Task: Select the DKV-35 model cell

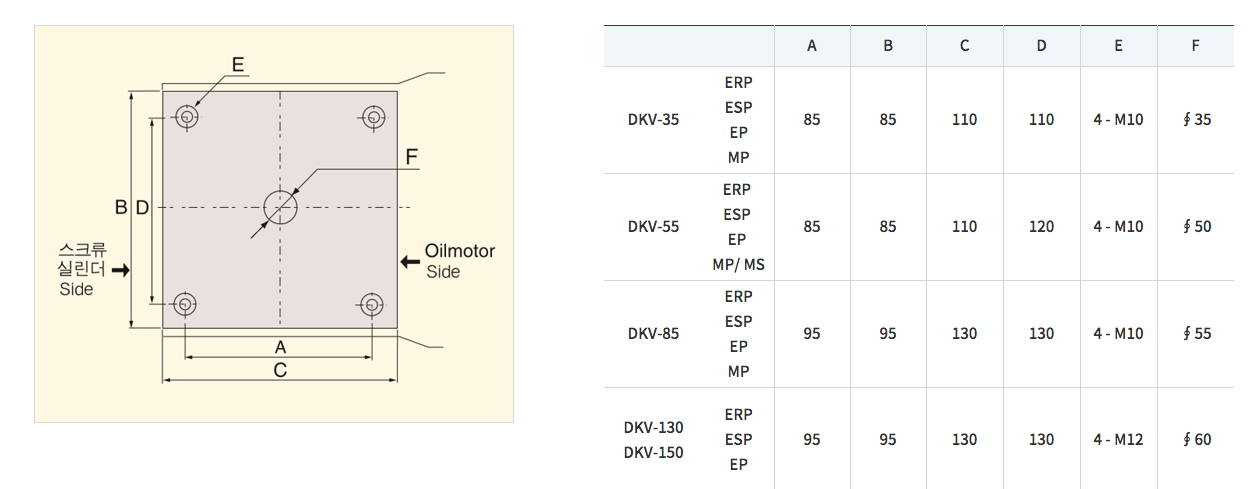Action: (653, 120)
